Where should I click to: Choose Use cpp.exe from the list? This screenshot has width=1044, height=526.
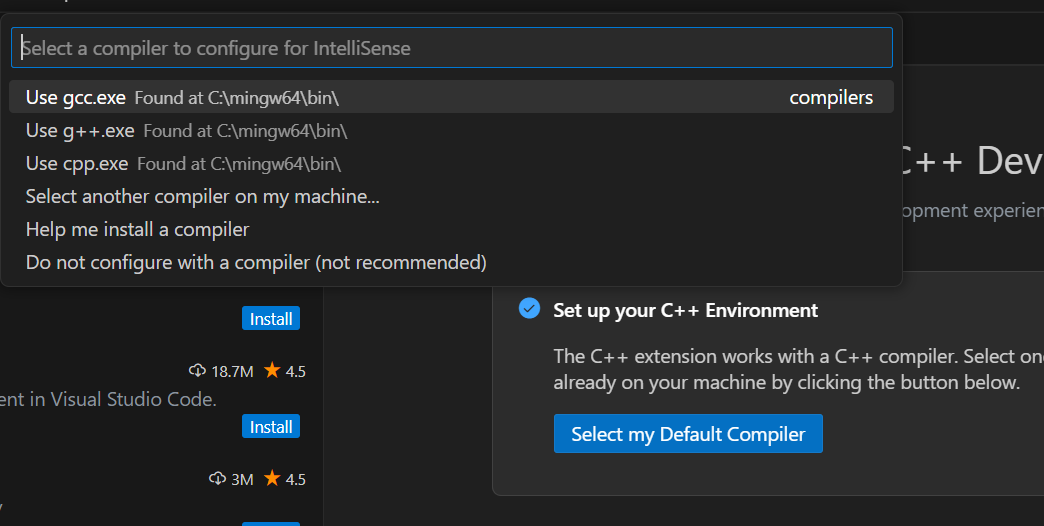pyautogui.click(x=451, y=163)
